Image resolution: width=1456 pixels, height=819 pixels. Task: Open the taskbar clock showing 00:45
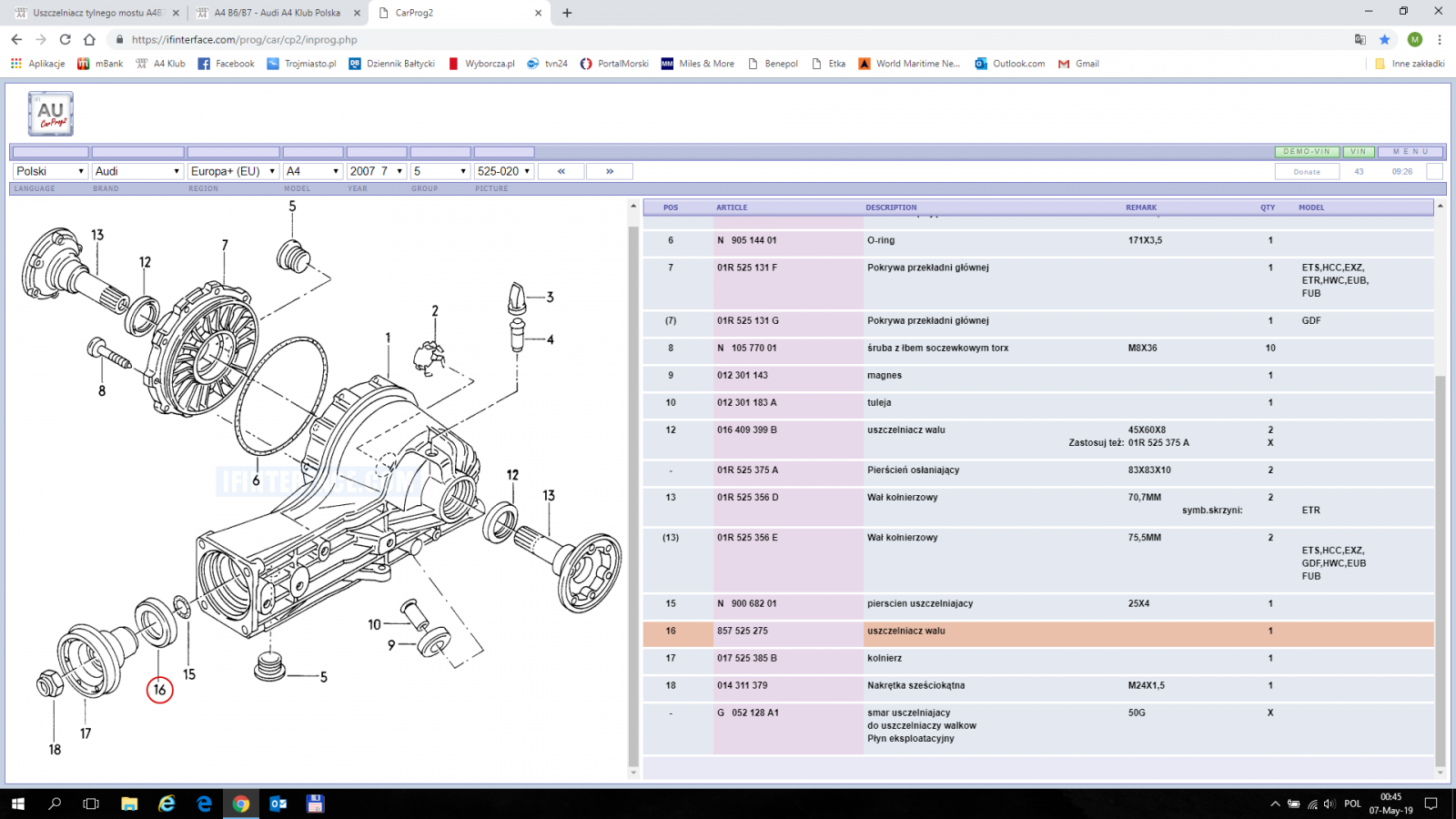pyautogui.click(x=1390, y=804)
